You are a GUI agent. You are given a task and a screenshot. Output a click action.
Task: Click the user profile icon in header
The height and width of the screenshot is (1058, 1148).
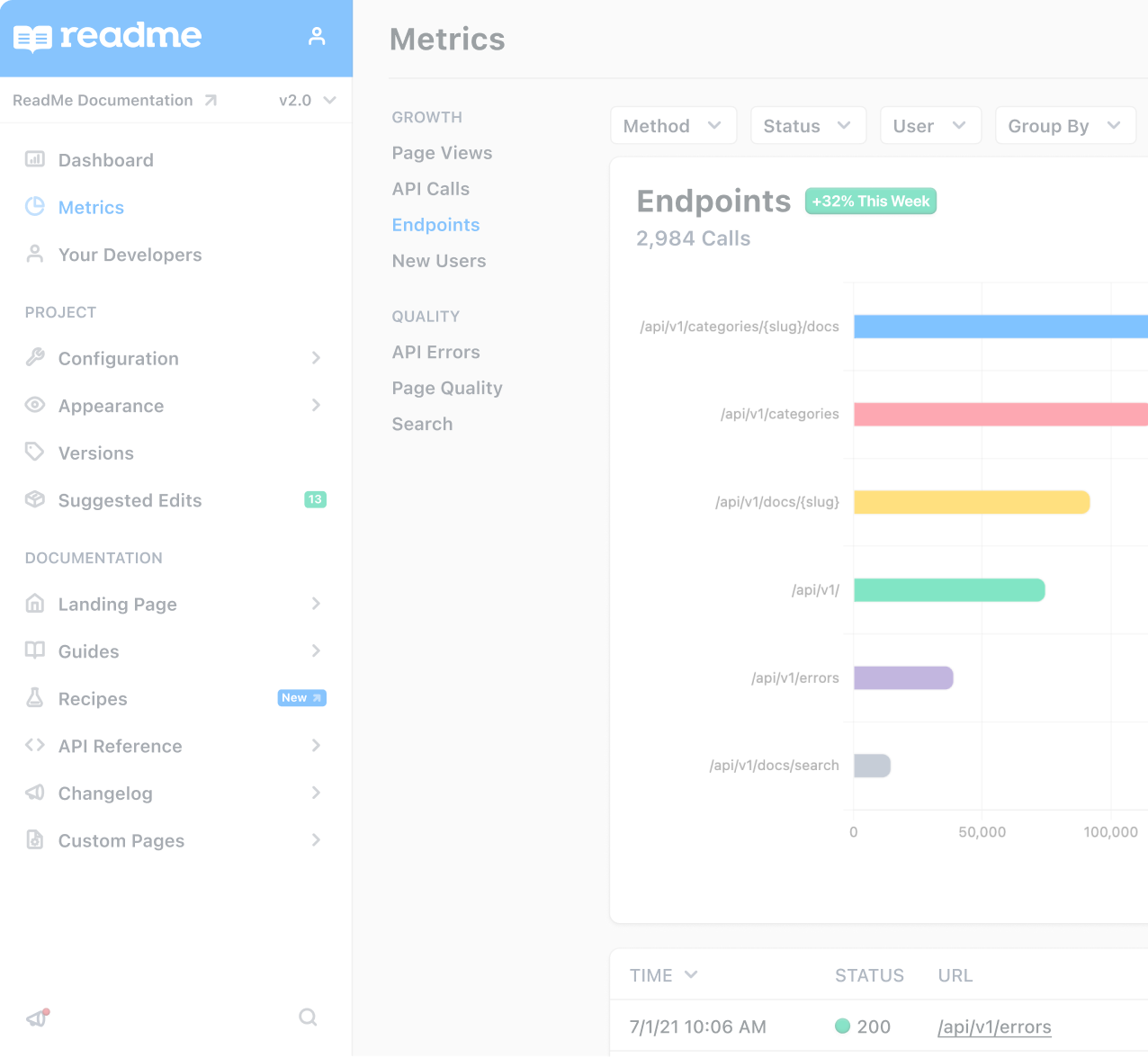tap(317, 36)
